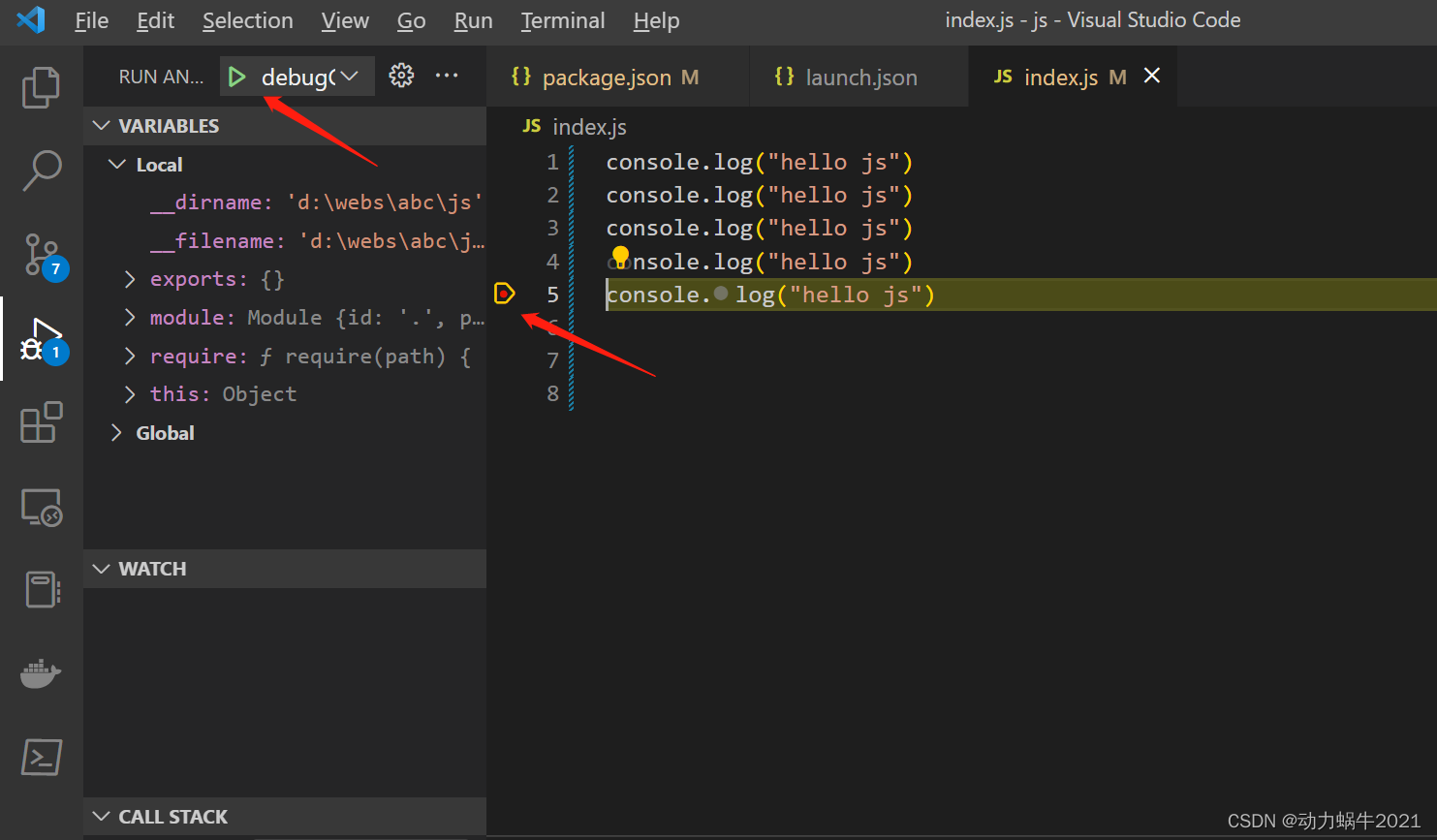Expand the require function variable
The image size is (1437, 840).
point(130,357)
